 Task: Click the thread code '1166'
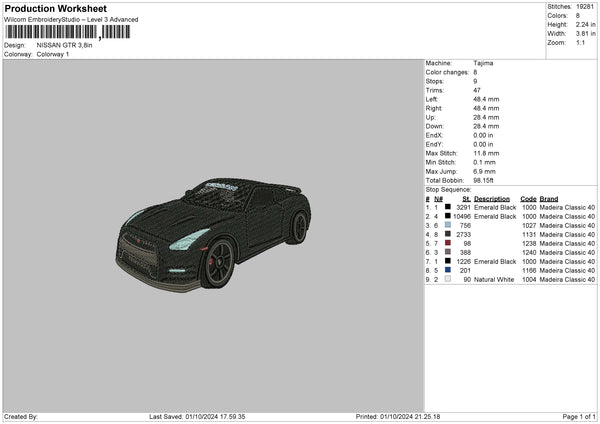pyautogui.click(x=529, y=271)
